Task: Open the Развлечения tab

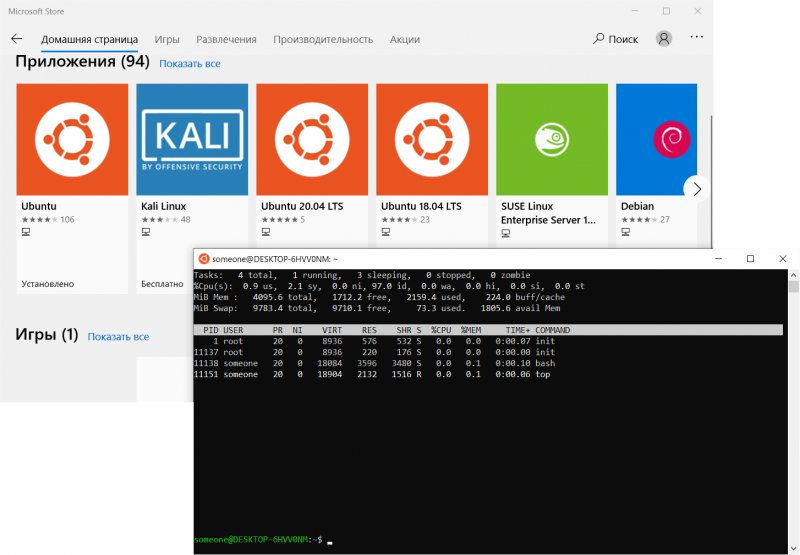Action: click(x=226, y=39)
